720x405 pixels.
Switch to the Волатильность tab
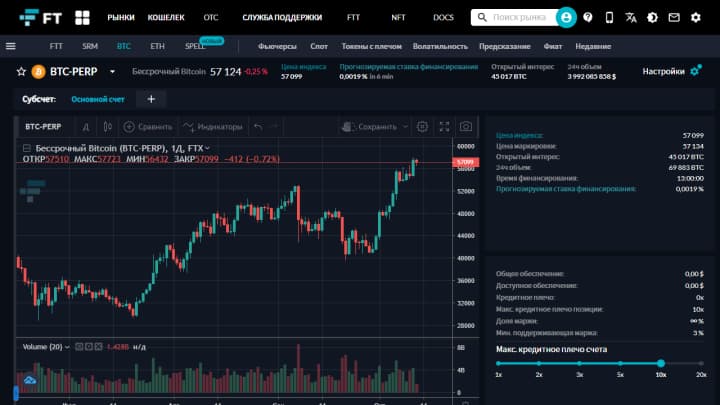pos(440,46)
